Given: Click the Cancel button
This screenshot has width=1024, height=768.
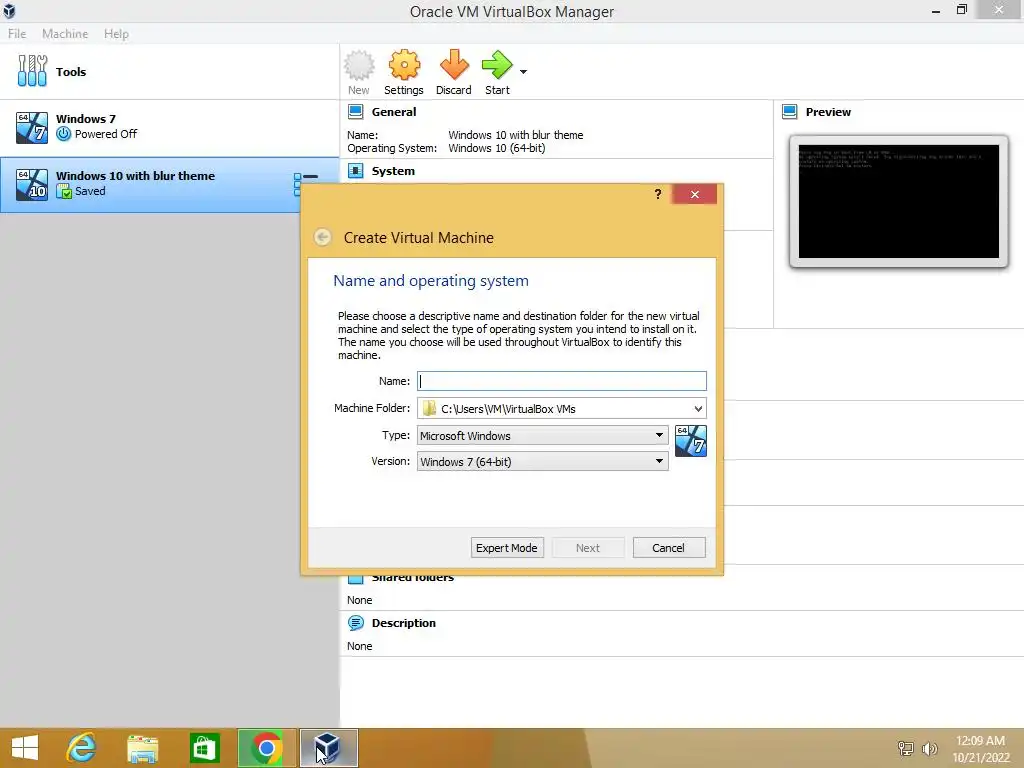Looking at the screenshot, I should point(669,548).
